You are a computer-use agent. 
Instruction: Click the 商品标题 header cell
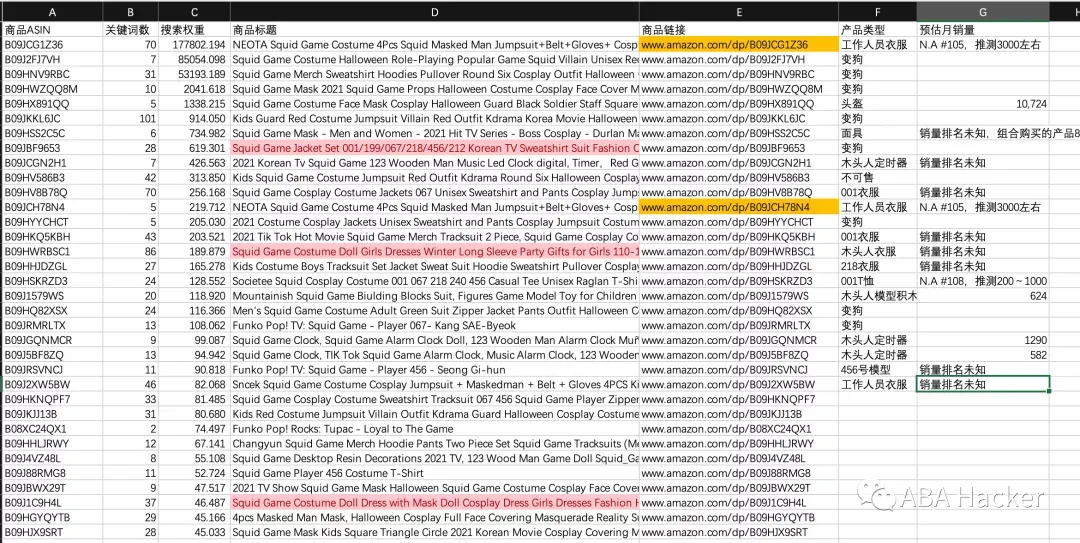point(435,30)
